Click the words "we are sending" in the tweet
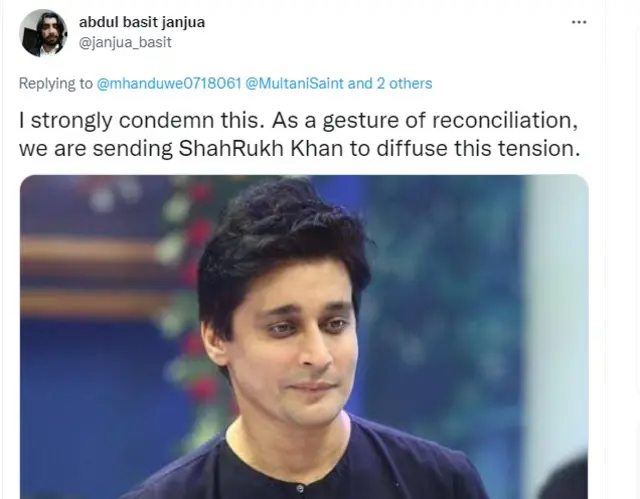Image resolution: width=640 pixels, height=499 pixels. coord(96,149)
